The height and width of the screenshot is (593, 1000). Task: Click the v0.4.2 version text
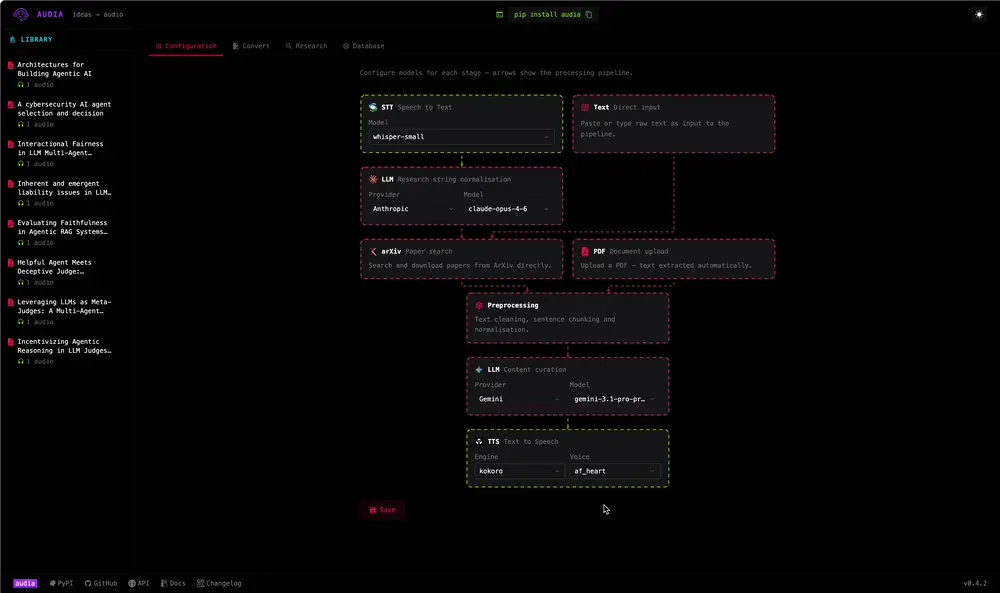pyautogui.click(x=974, y=583)
